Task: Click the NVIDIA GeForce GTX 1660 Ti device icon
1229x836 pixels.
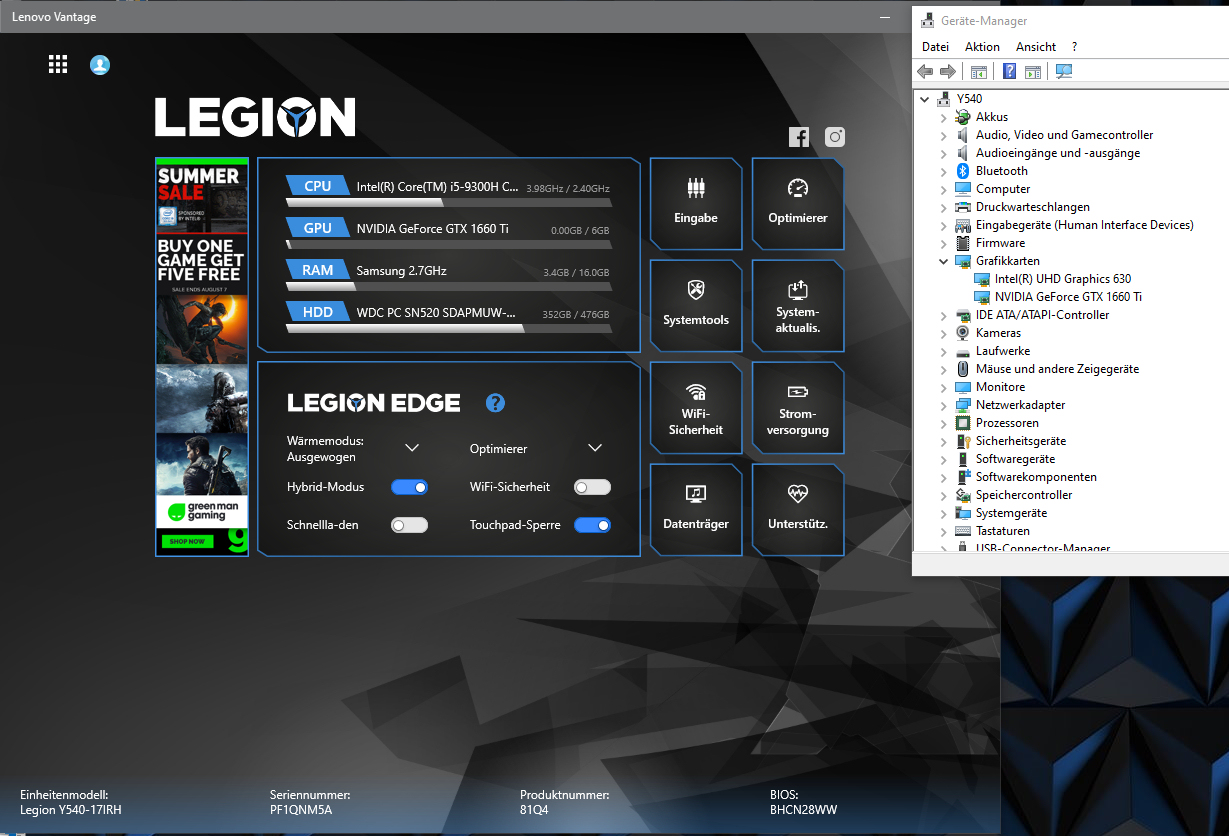Action: tap(982, 297)
